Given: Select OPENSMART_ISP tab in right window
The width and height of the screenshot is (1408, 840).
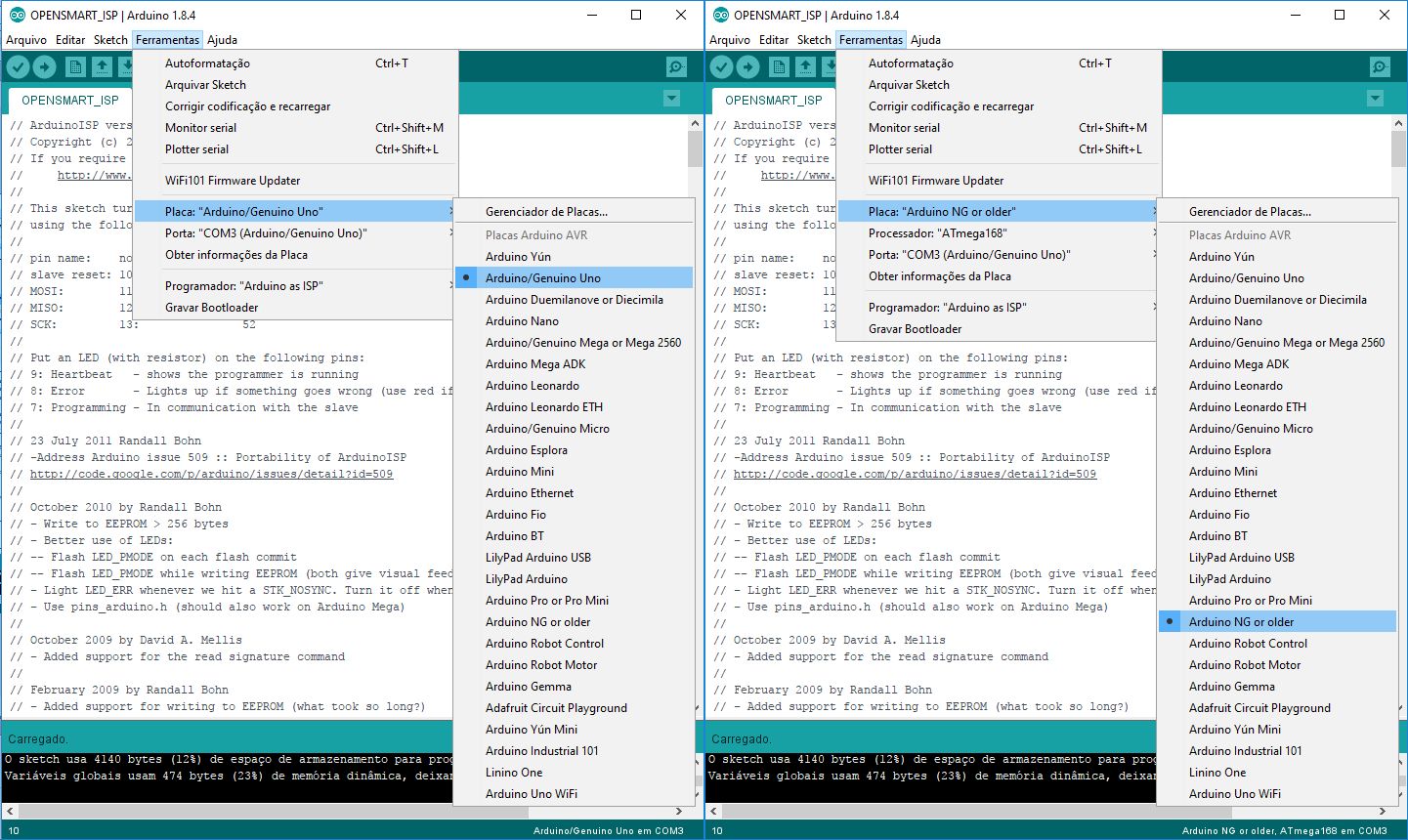Looking at the screenshot, I should click(x=774, y=100).
